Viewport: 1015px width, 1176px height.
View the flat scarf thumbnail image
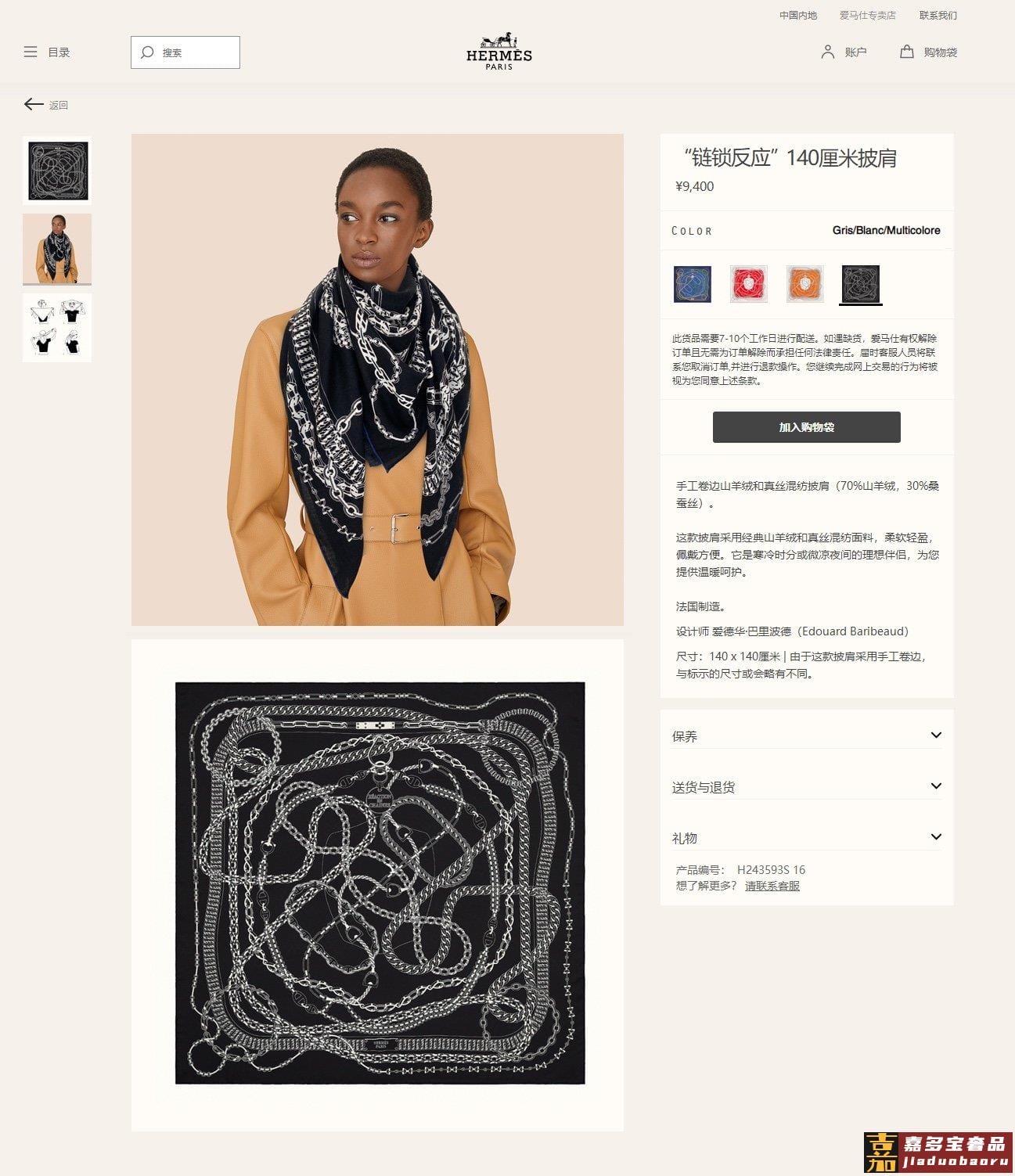coord(57,171)
